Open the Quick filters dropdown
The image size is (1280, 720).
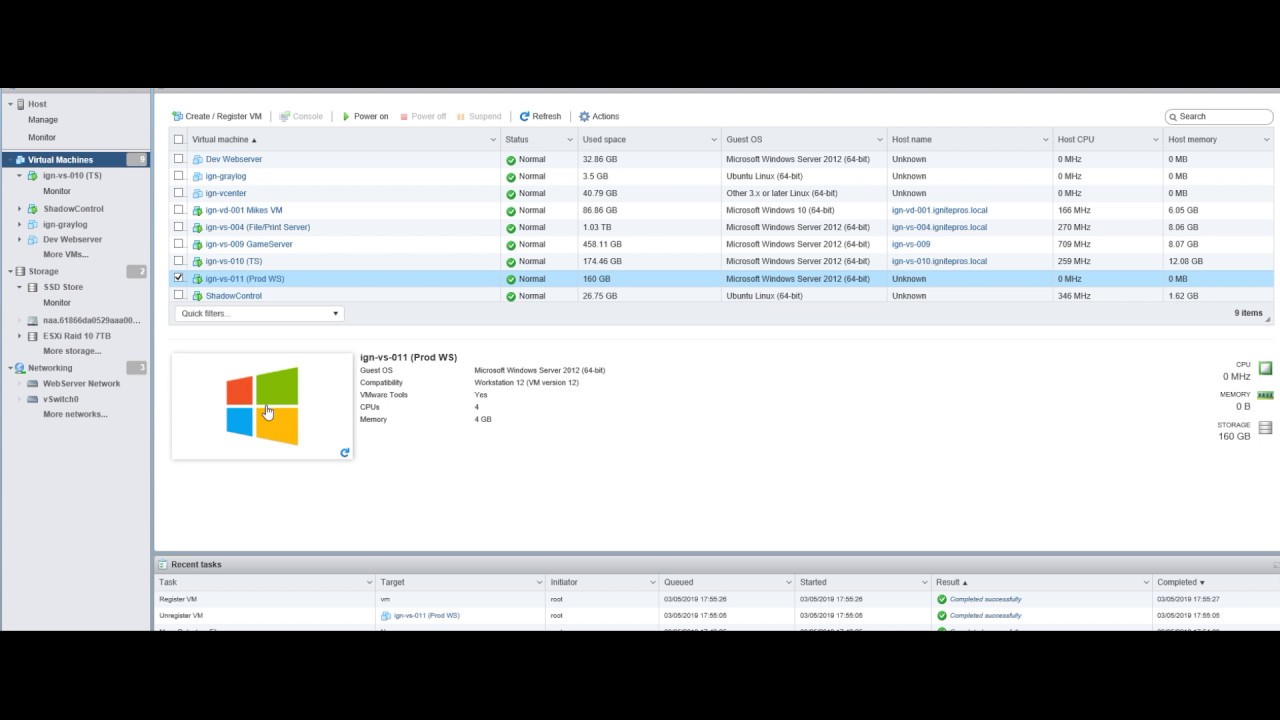pyautogui.click(x=260, y=313)
